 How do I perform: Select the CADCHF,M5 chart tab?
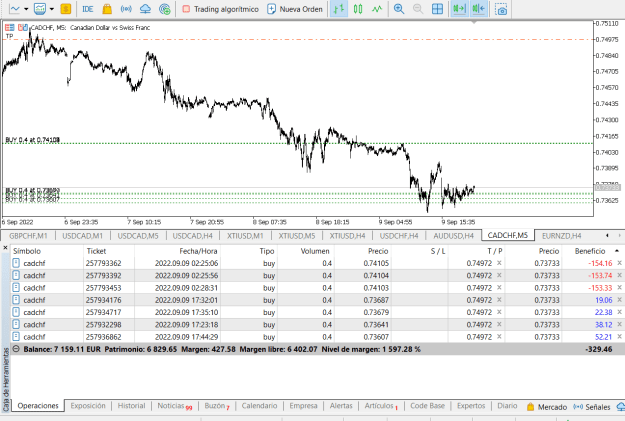coord(508,235)
